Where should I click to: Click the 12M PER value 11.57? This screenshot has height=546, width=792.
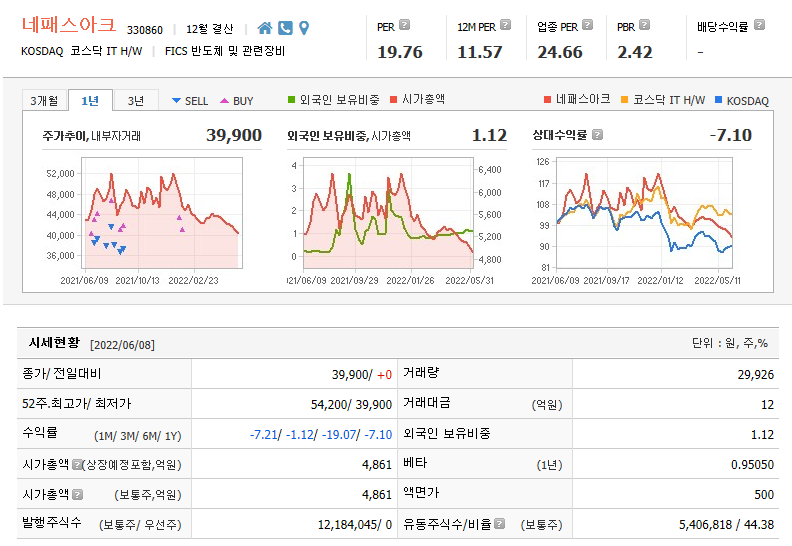480,52
